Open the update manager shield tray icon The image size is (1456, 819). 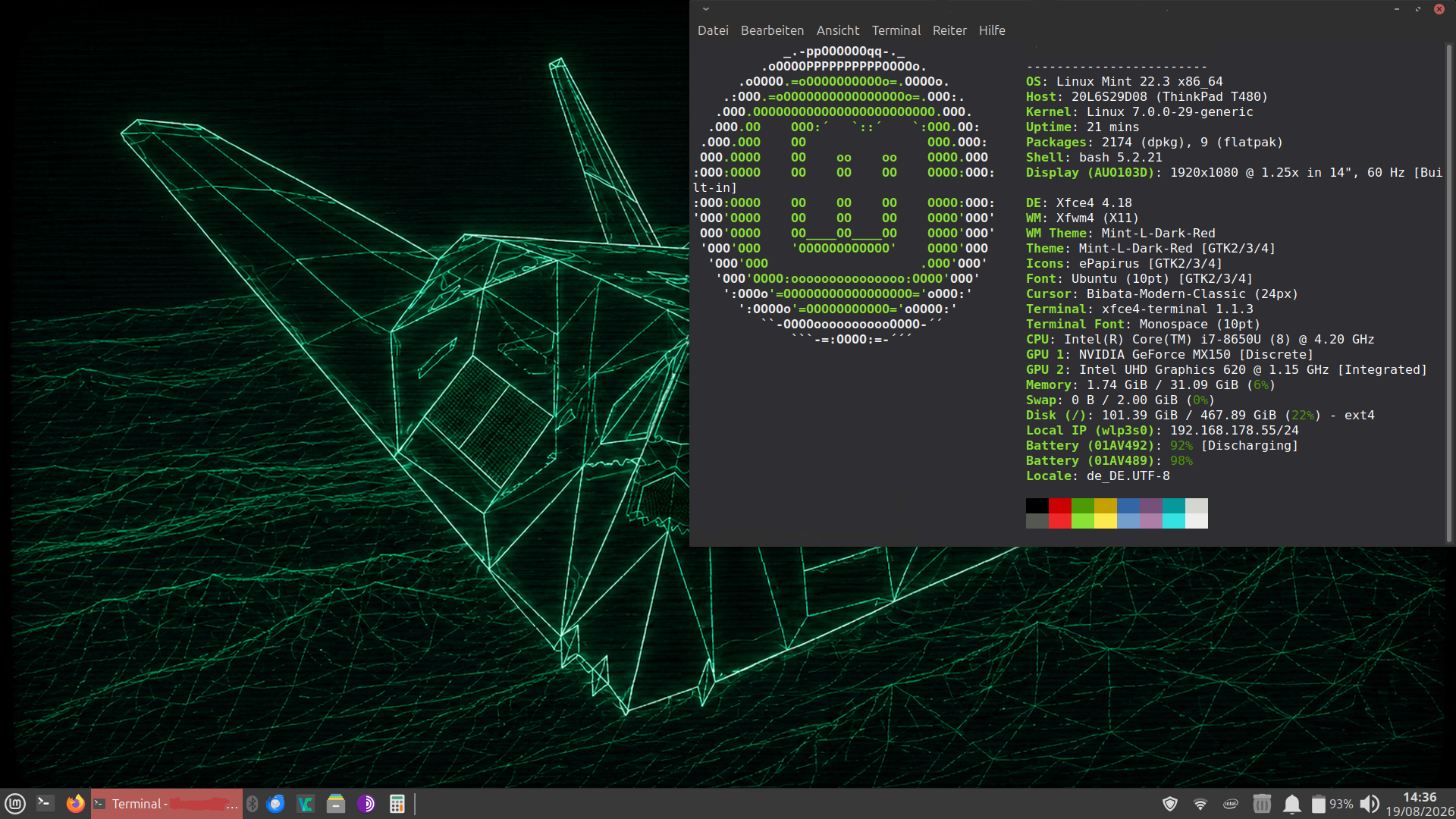click(x=1170, y=804)
